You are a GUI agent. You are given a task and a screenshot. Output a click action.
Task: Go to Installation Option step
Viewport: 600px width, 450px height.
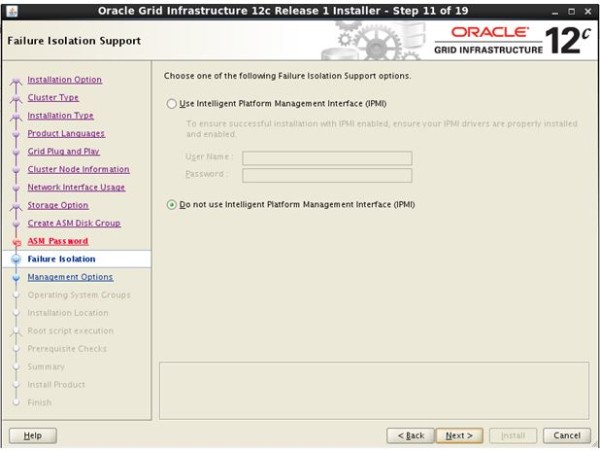[x=64, y=80]
